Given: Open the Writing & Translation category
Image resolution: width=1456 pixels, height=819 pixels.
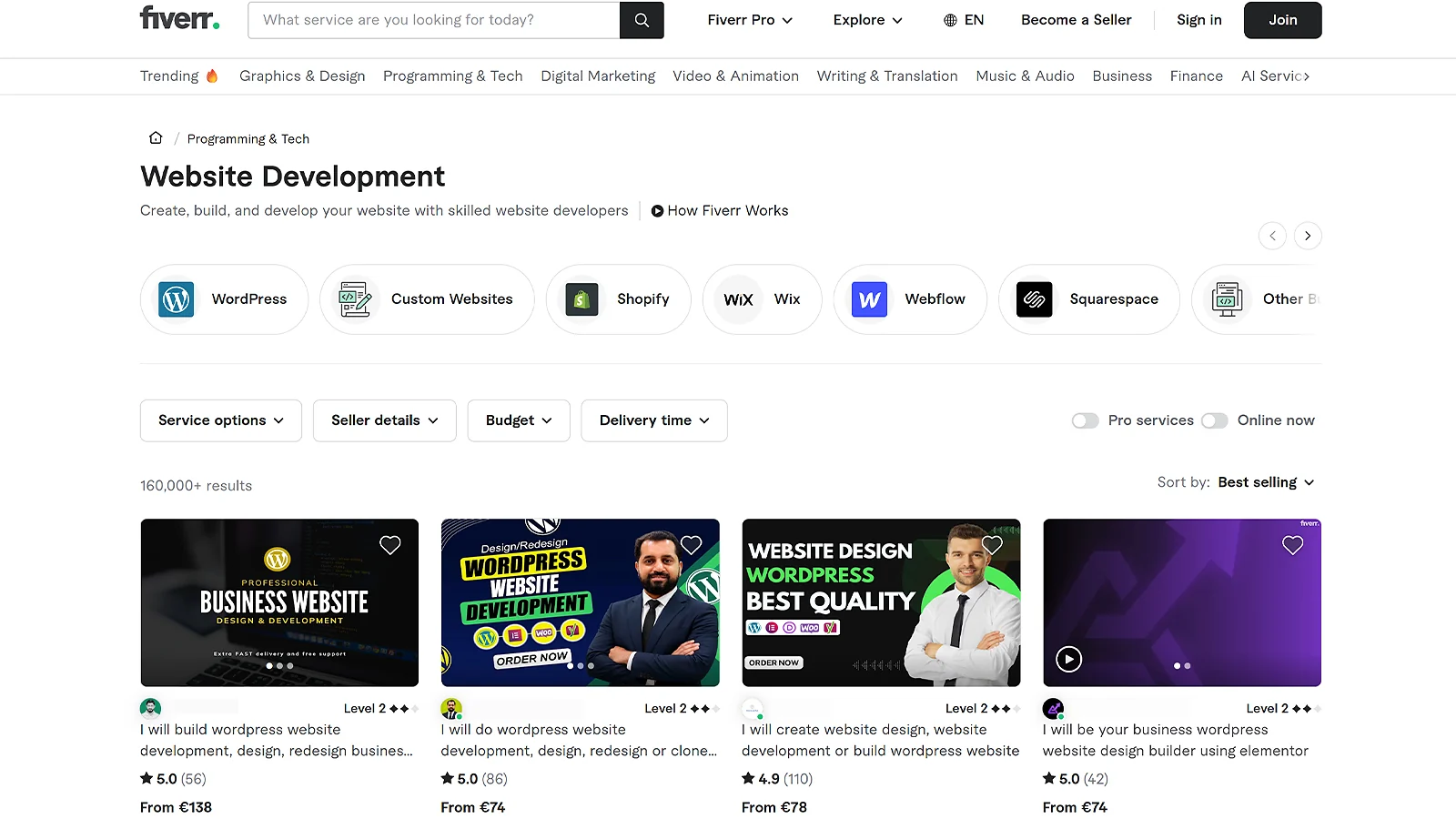Looking at the screenshot, I should pyautogui.click(x=887, y=76).
